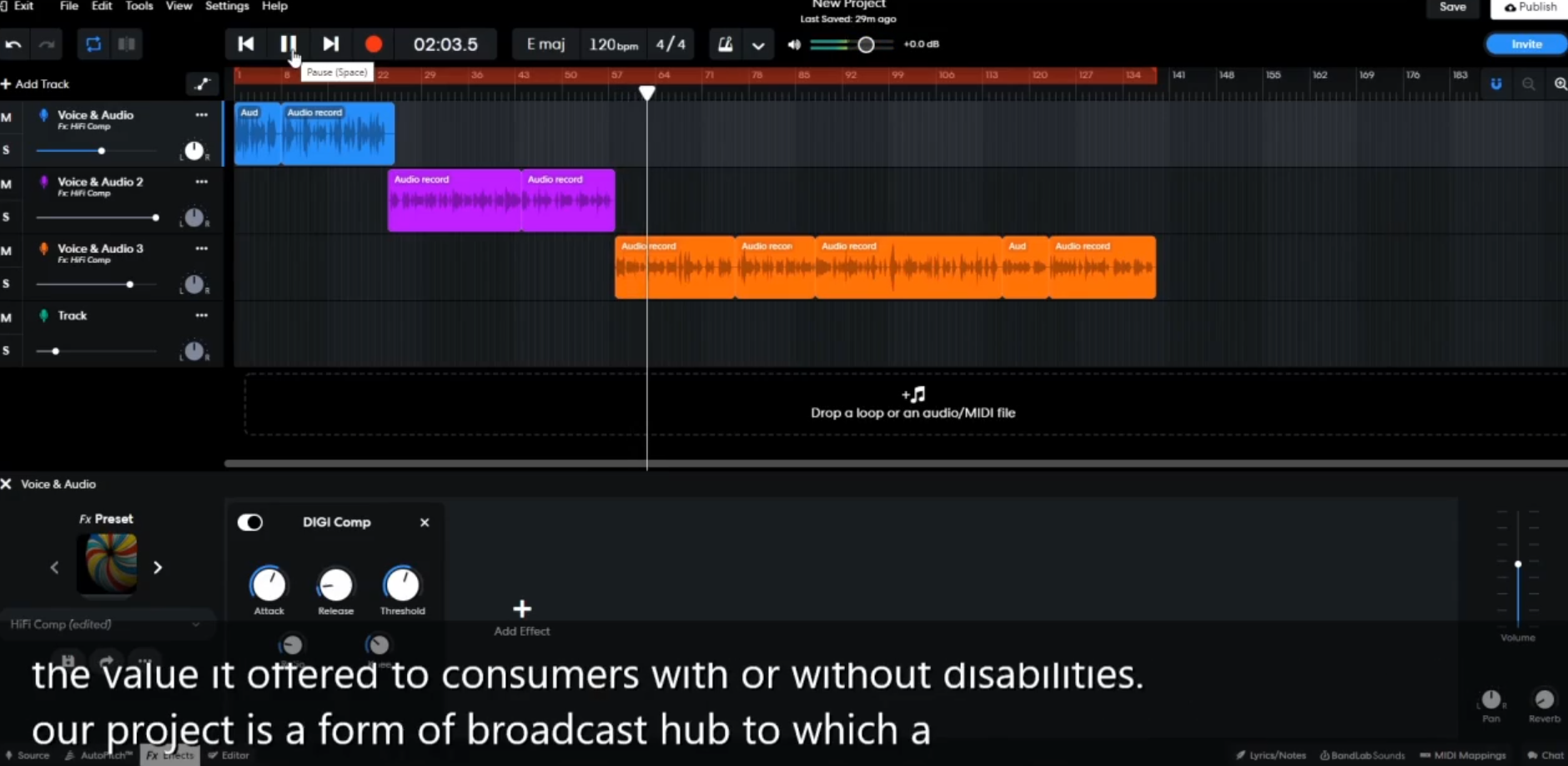Click the pan knob on Voice & Audio 2

point(193,217)
